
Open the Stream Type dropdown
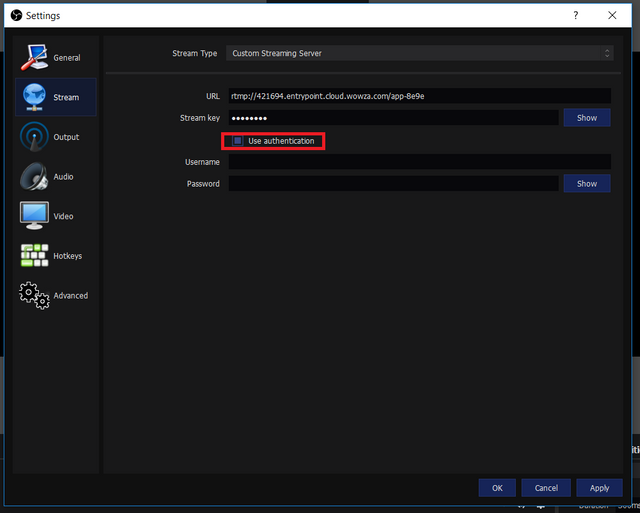pos(420,53)
